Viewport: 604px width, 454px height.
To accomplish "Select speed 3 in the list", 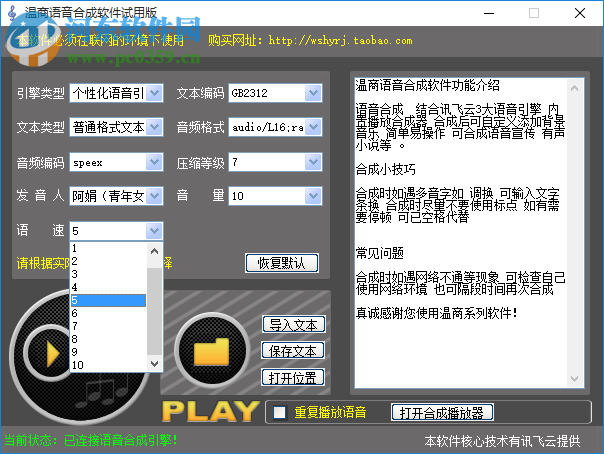I will 109,274.
